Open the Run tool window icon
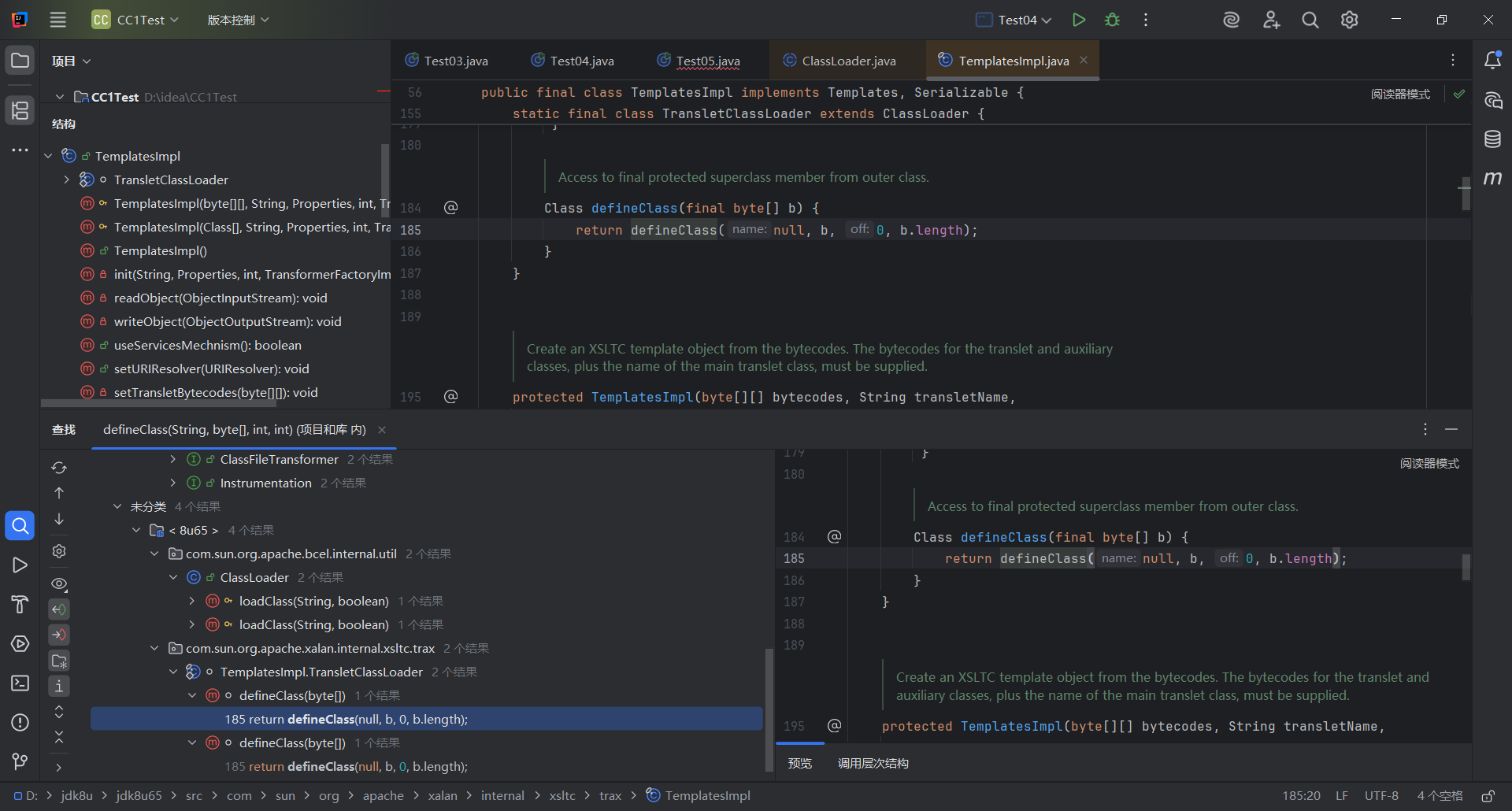Image resolution: width=1512 pixels, height=811 pixels. click(20, 565)
